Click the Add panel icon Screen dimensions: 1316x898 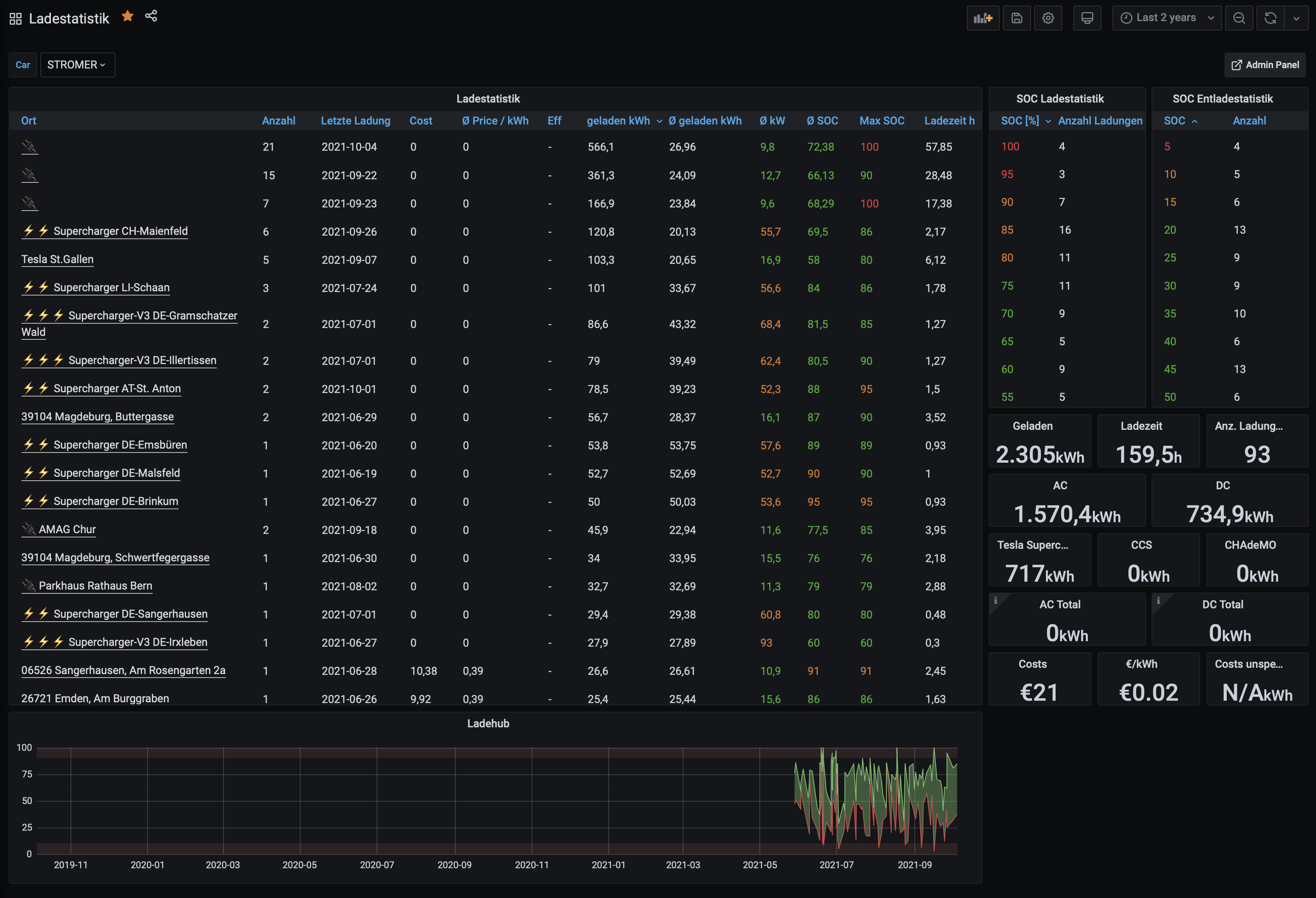[982, 18]
